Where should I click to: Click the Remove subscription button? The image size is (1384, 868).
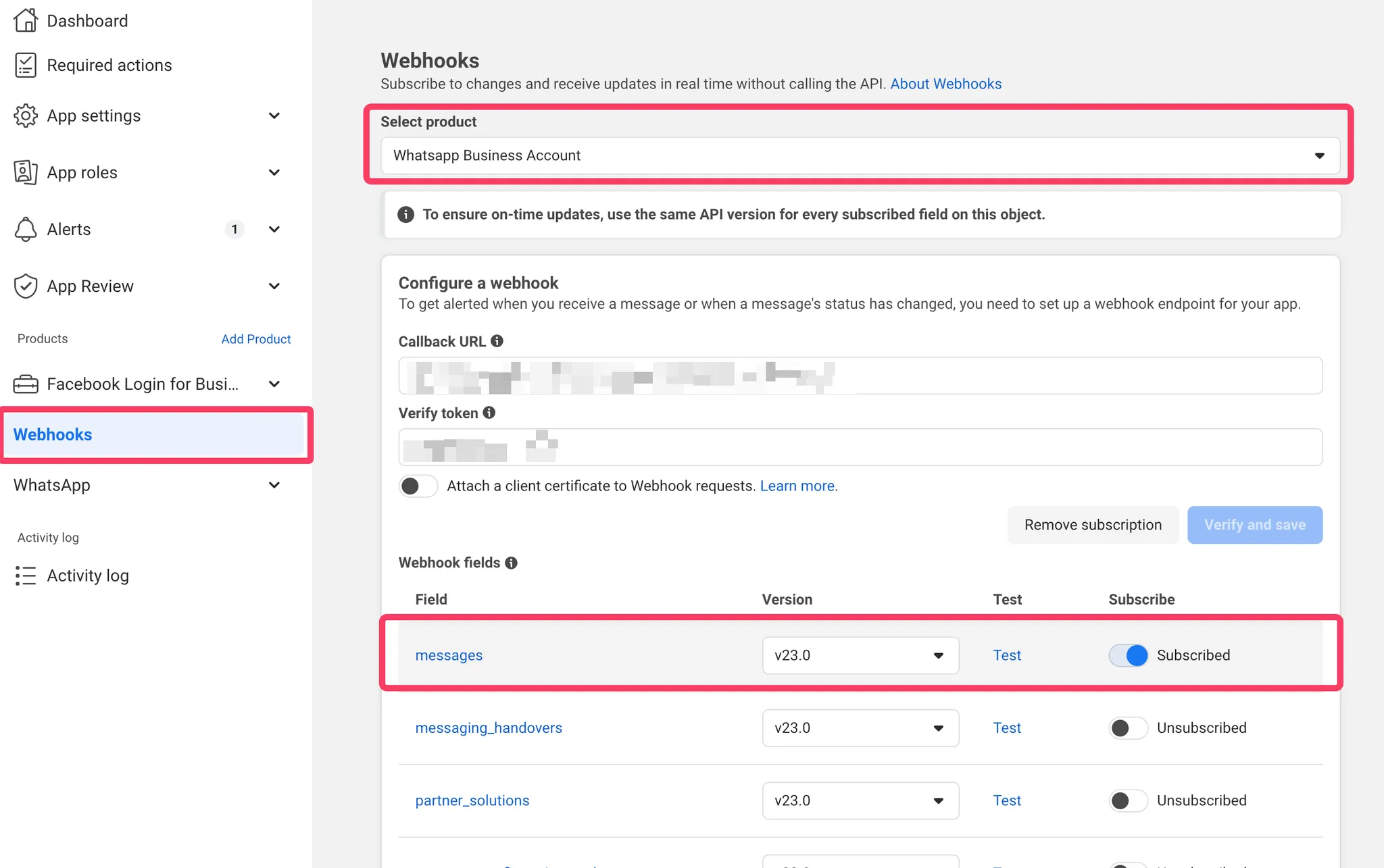[1093, 525]
